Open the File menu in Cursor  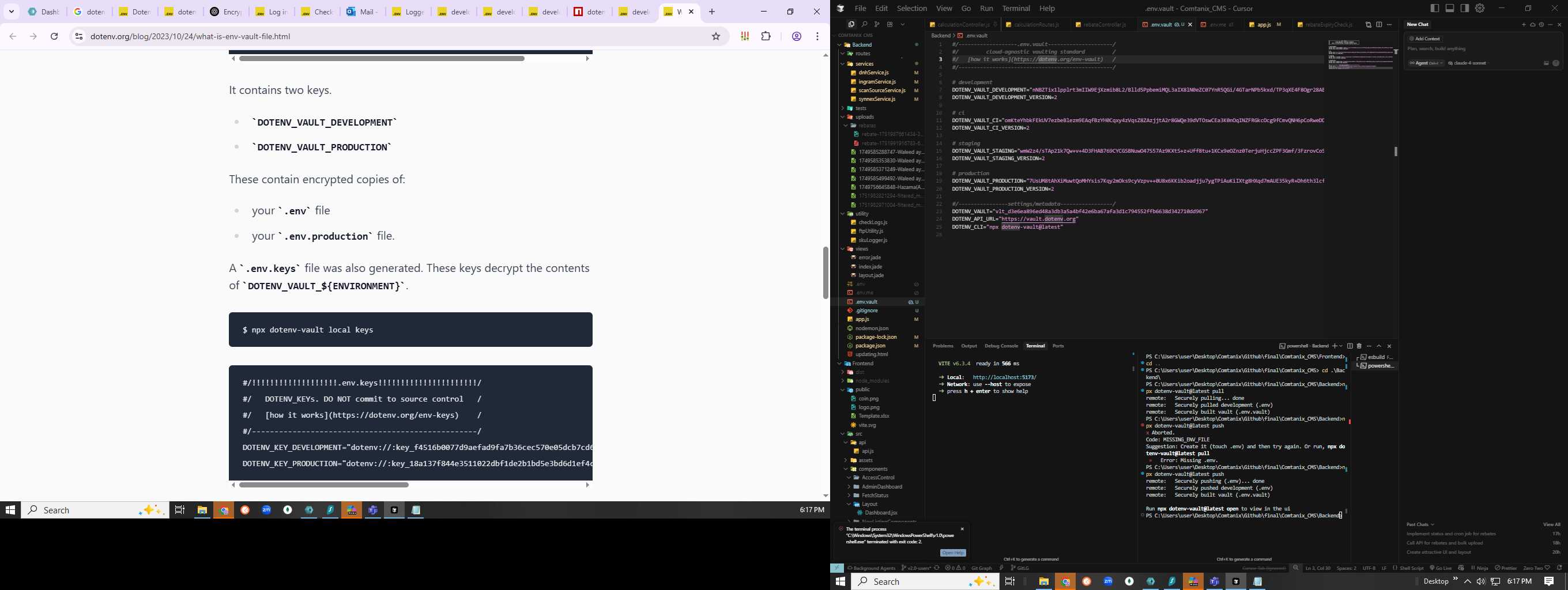pos(860,9)
